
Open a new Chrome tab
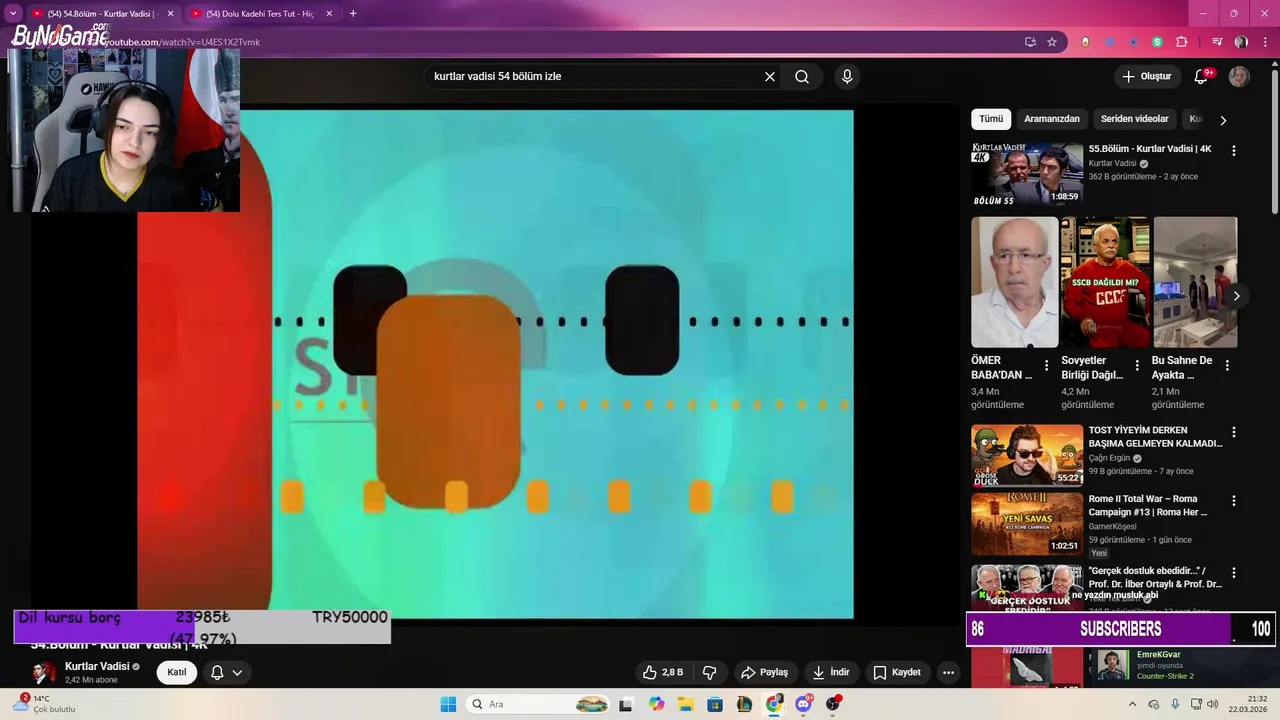[x=353, y=13]
